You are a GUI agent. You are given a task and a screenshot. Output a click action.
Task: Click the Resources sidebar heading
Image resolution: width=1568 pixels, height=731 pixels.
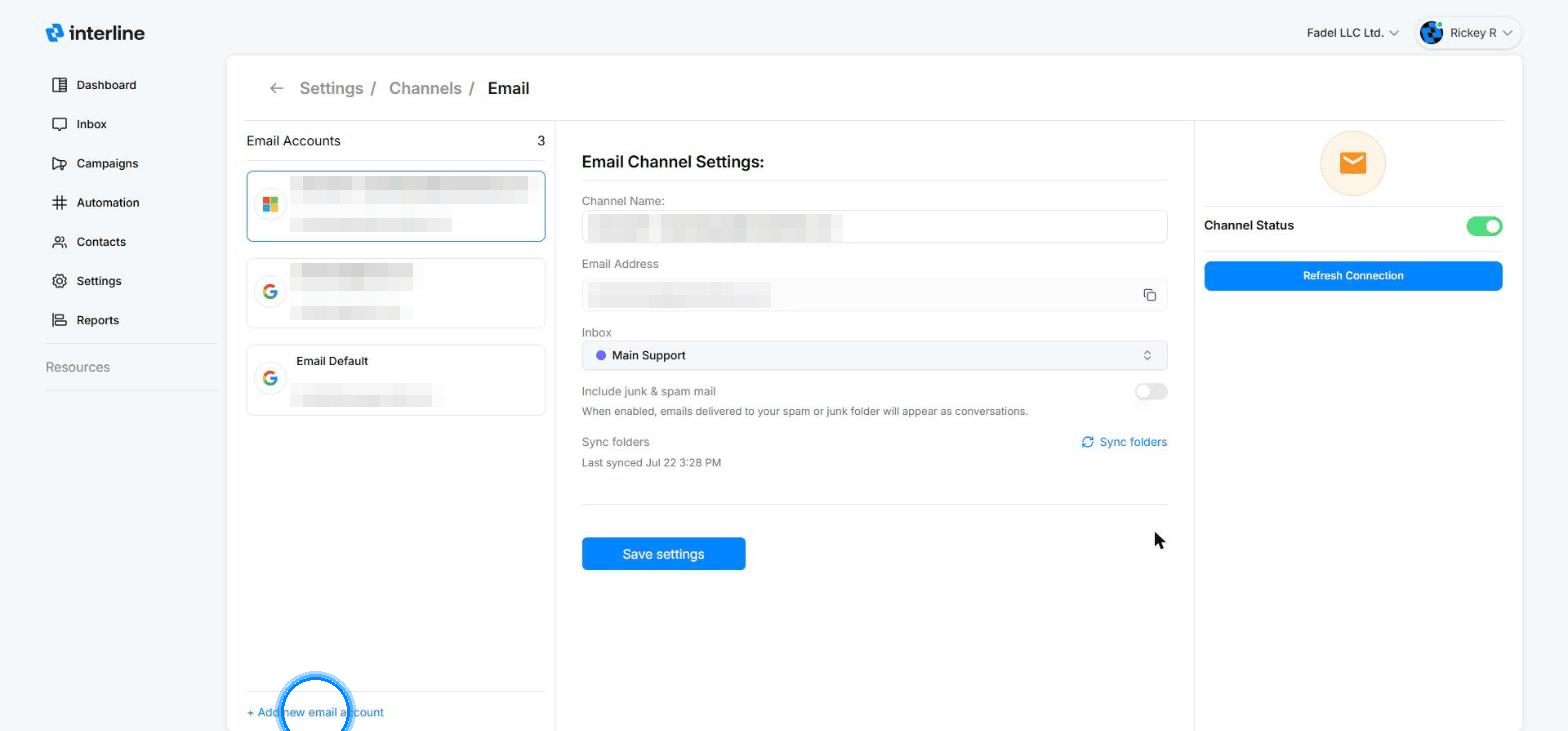[78, 367]
